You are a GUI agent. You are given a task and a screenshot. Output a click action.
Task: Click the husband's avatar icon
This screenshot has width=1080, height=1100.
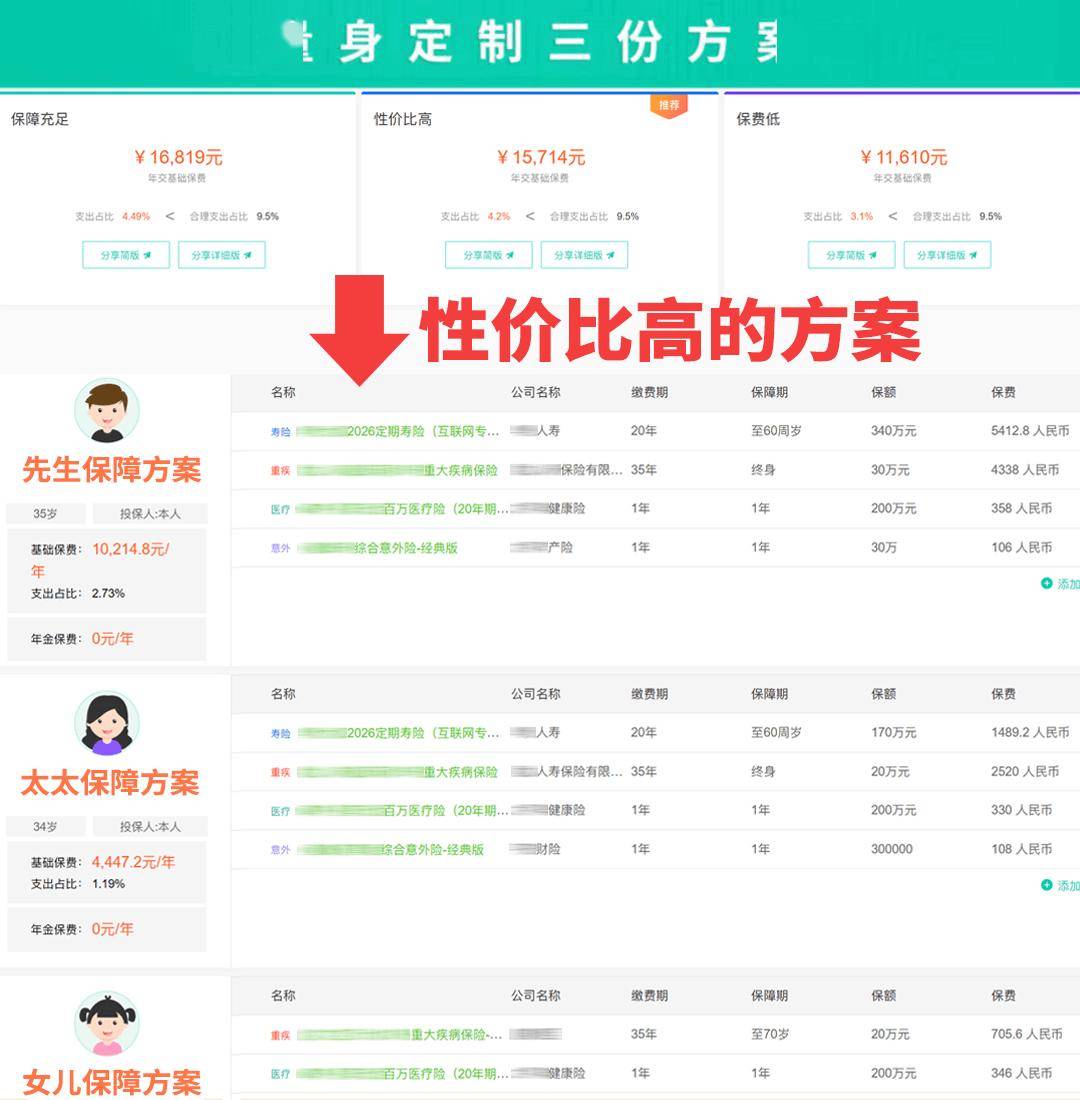pyautogui.click(x=107, y=411)
